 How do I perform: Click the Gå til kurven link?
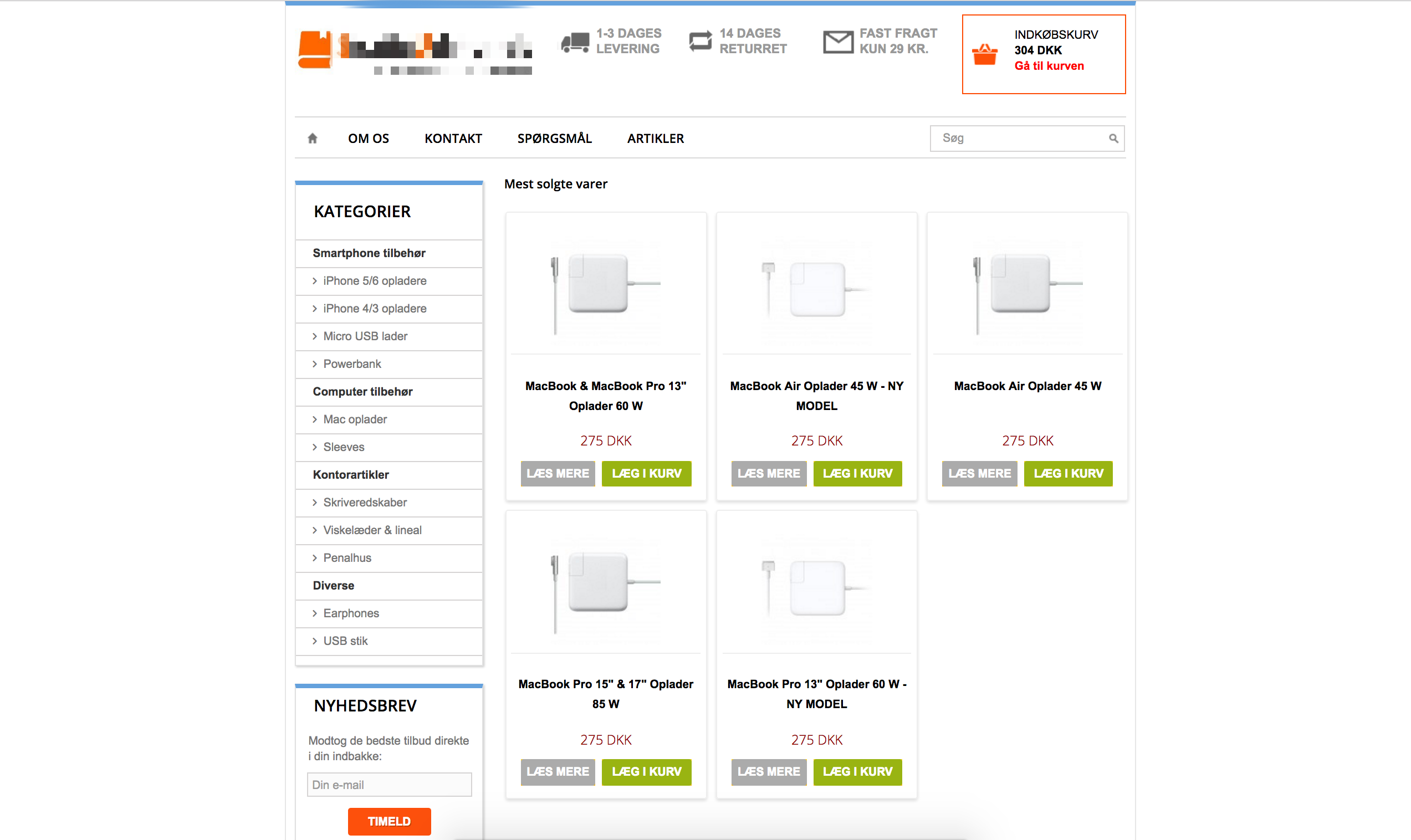coord(1048,66)
